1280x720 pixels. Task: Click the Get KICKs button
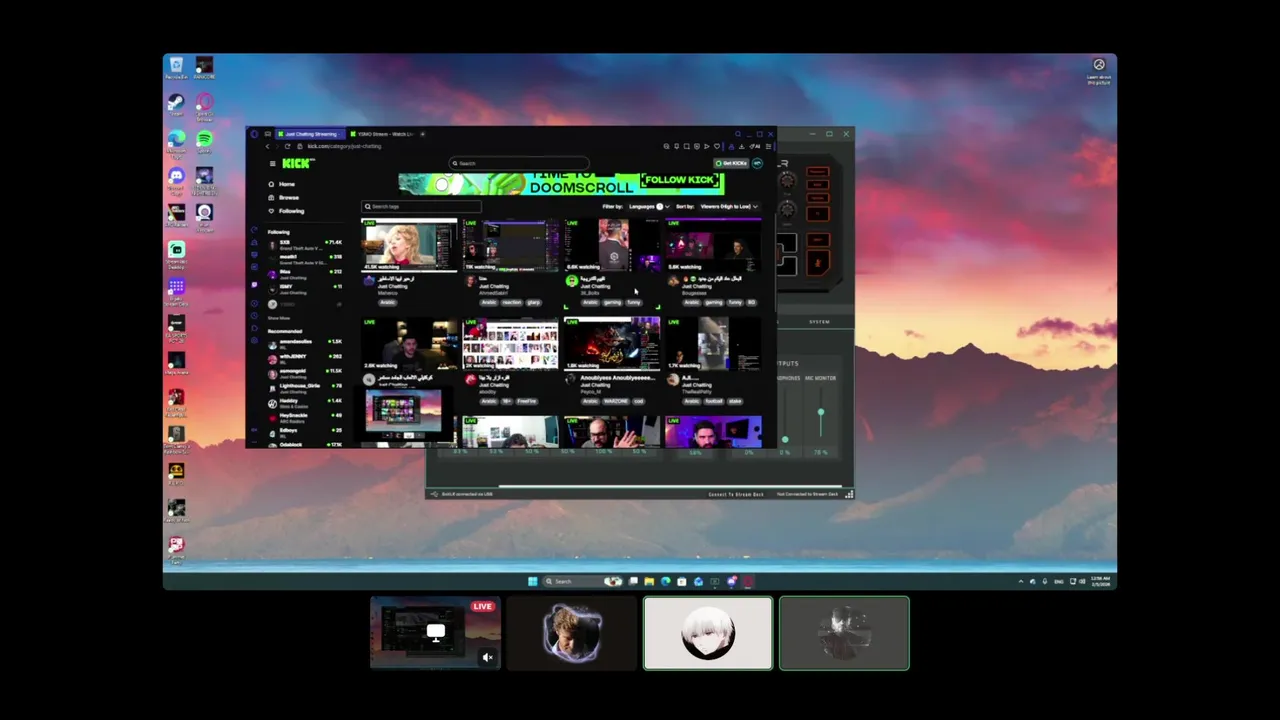pos(730,163)
